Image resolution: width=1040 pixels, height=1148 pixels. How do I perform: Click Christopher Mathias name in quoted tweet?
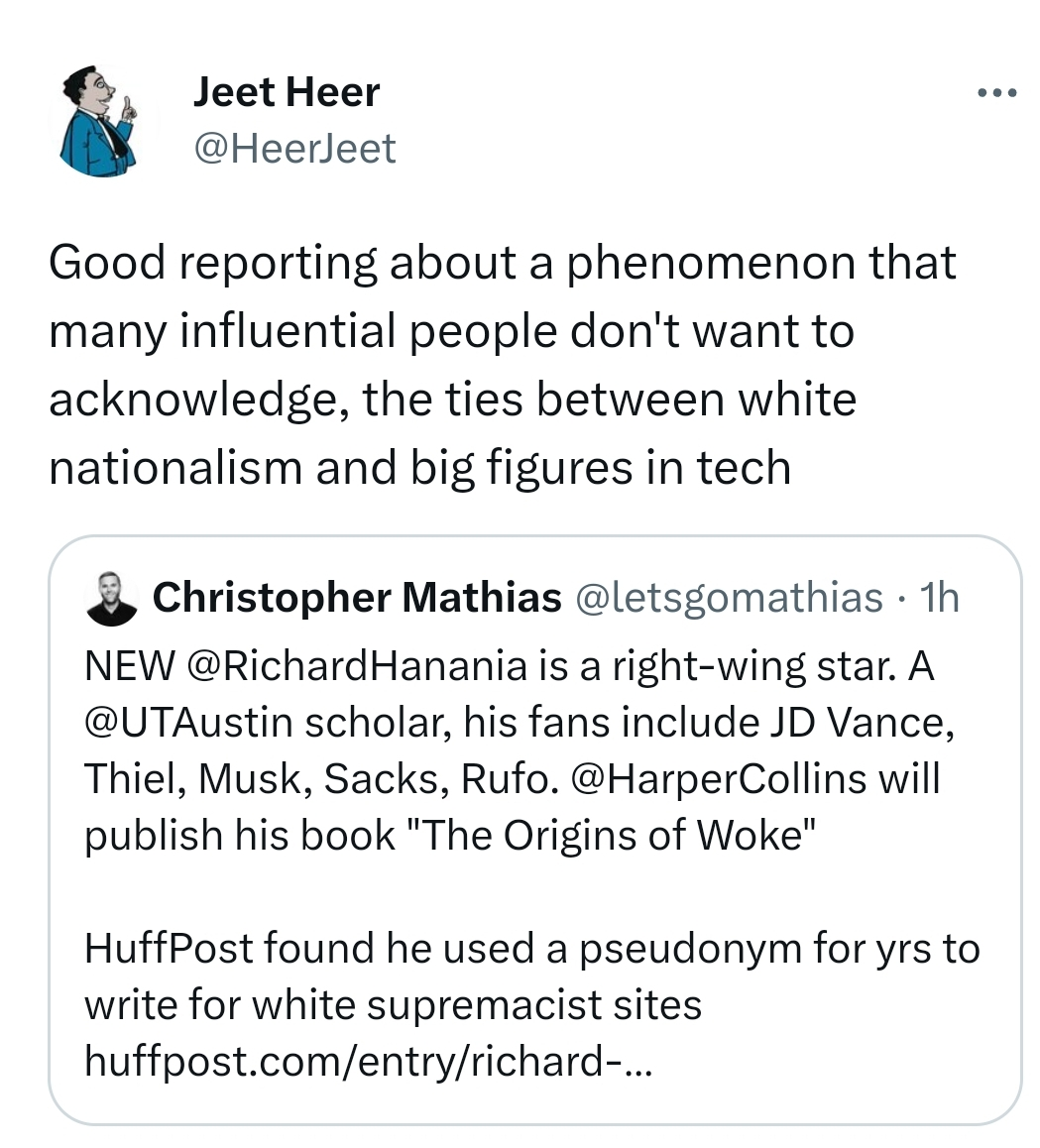(x=357, y=598)
